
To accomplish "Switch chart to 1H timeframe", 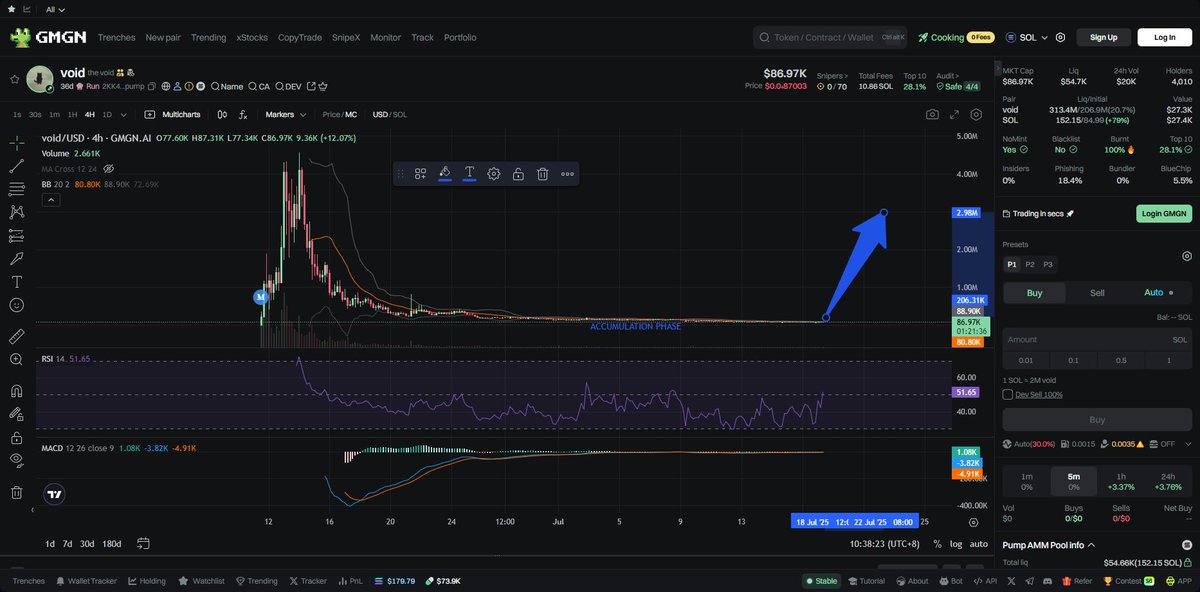I will click(72, 115).
